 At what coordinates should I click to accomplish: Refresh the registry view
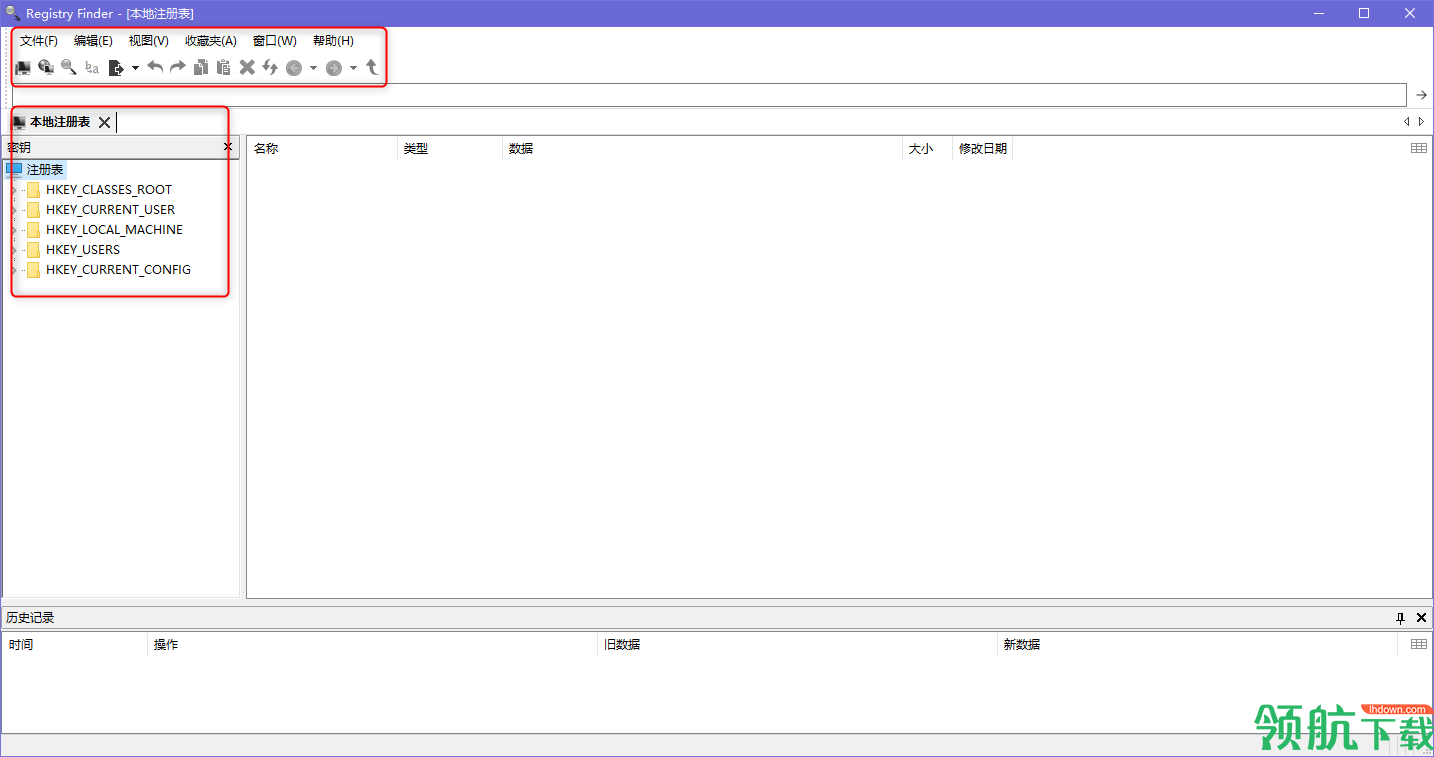[x=270, y=68]
